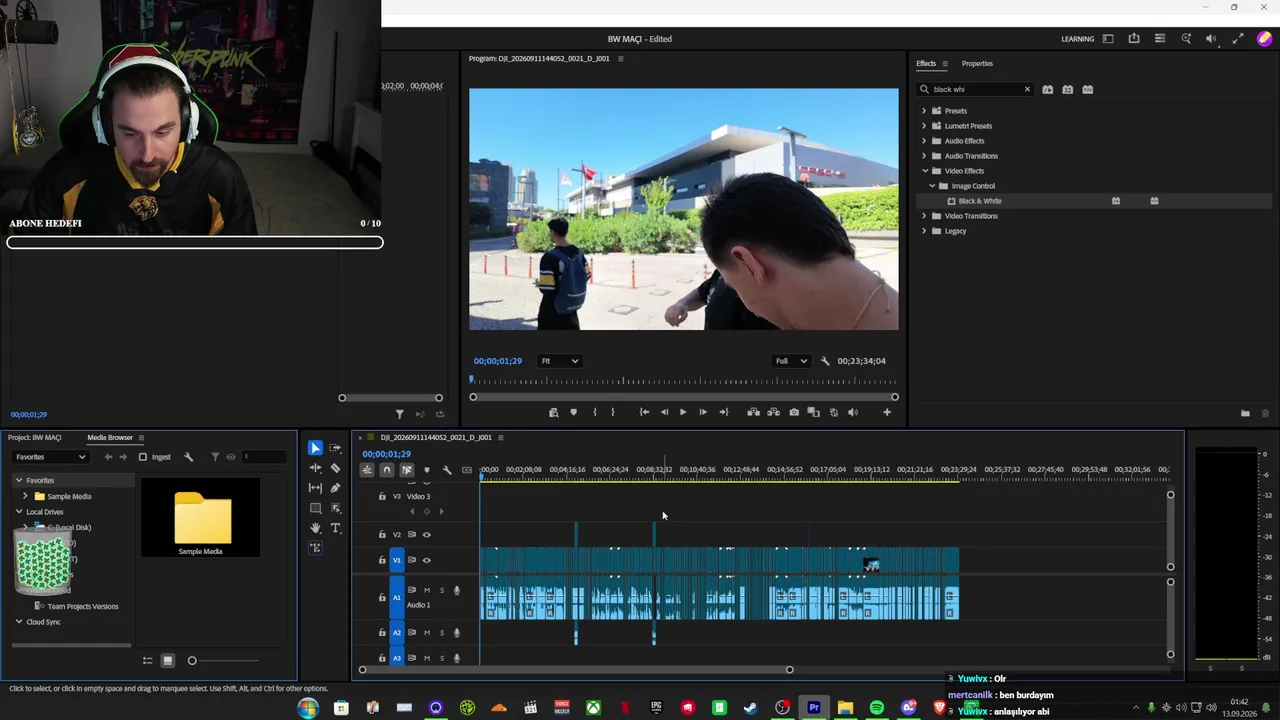1280x720 pixels.
Task: Lock the V2 track
Action: [382, 534]
